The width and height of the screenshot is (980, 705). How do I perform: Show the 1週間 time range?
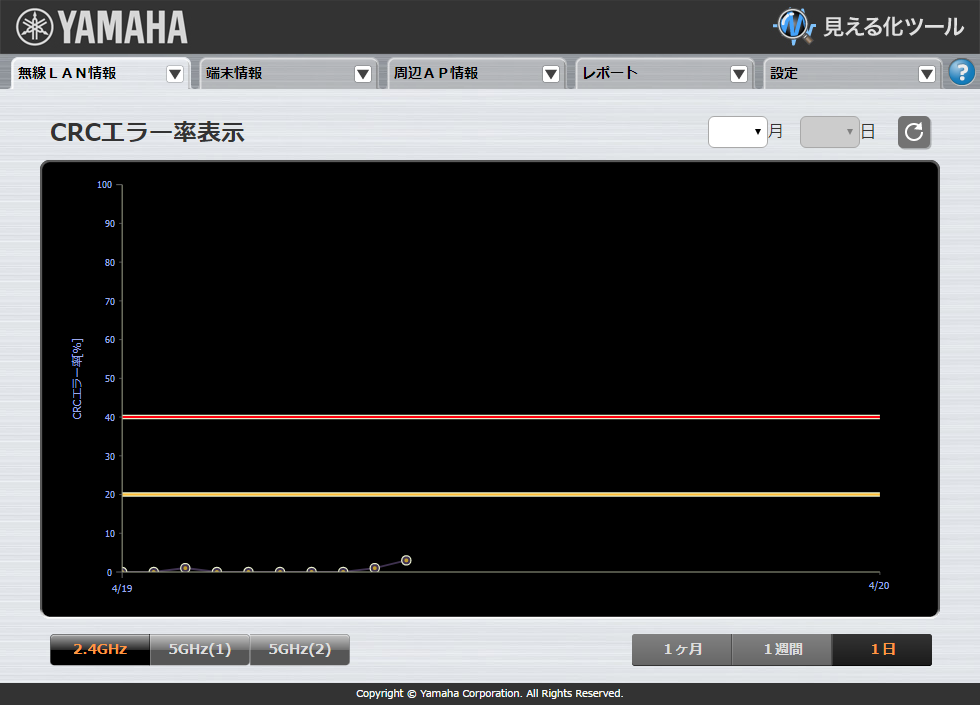coord(782,649)
